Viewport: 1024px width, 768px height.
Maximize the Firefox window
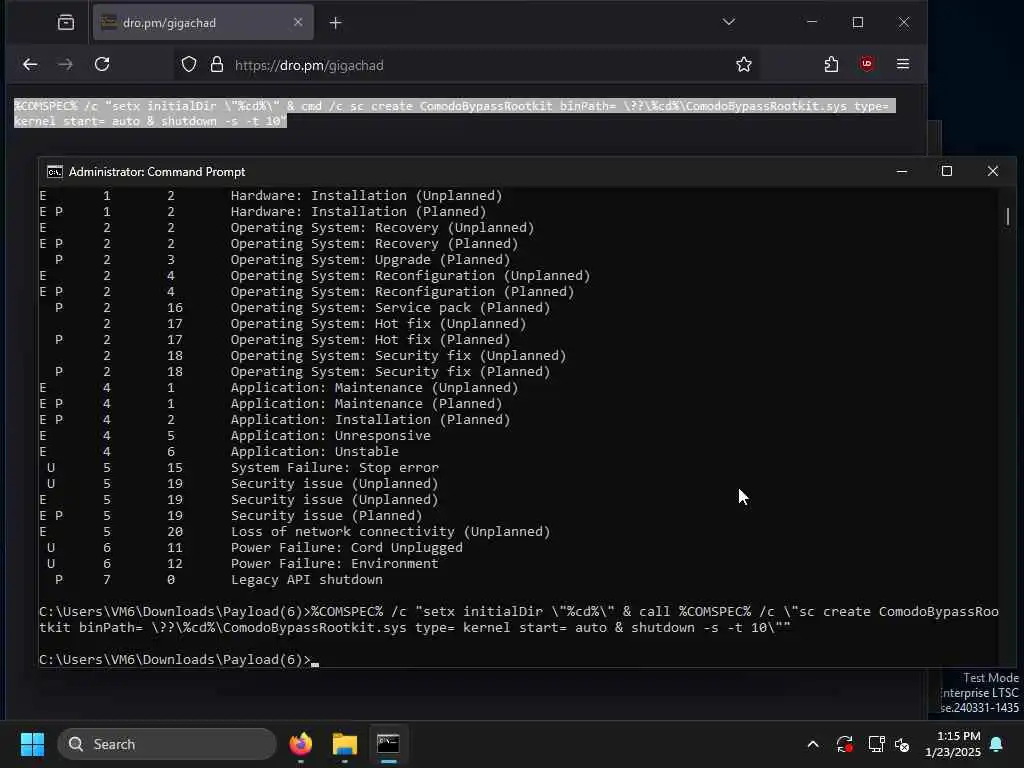coord(857,22)
